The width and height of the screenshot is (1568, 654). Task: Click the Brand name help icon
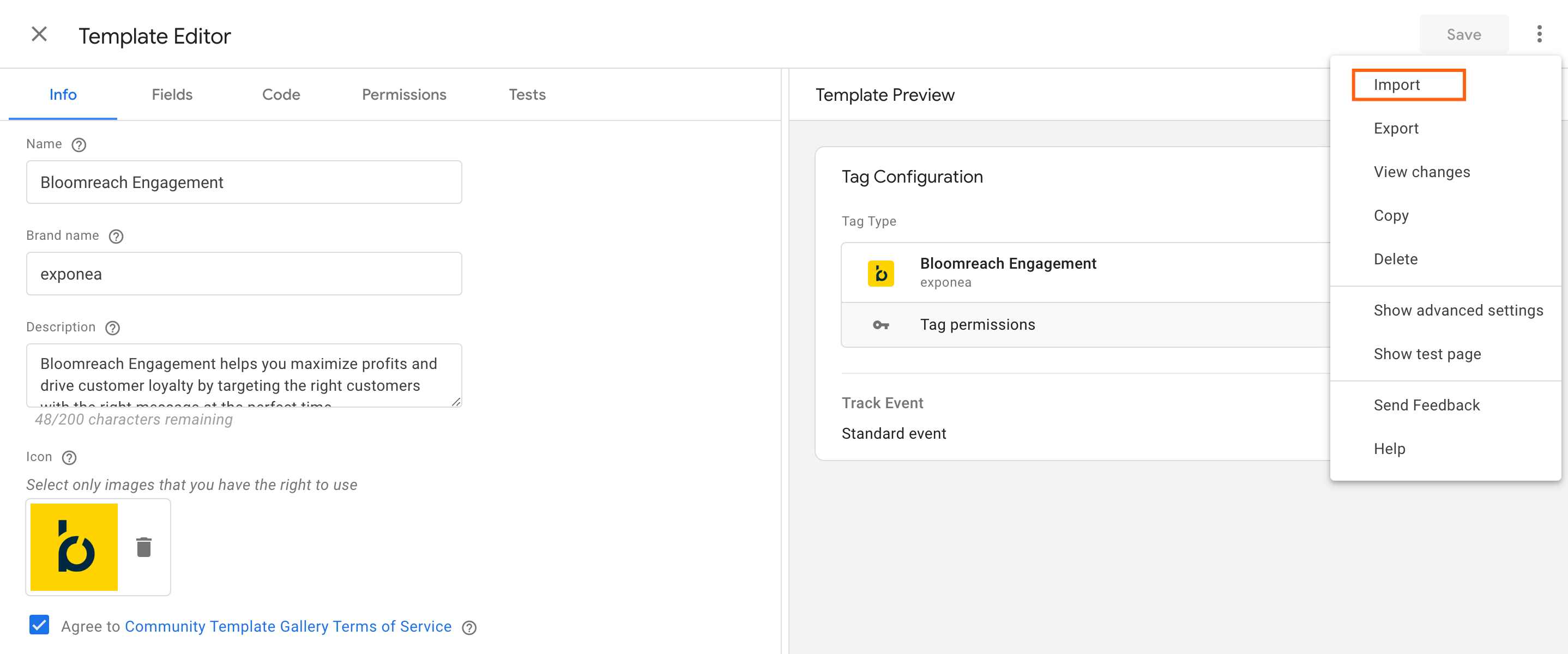click(116, 237)
